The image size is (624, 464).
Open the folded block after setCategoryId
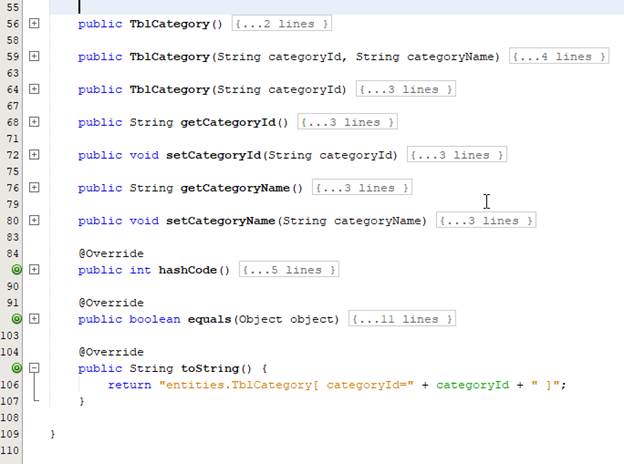pos(456,155)
